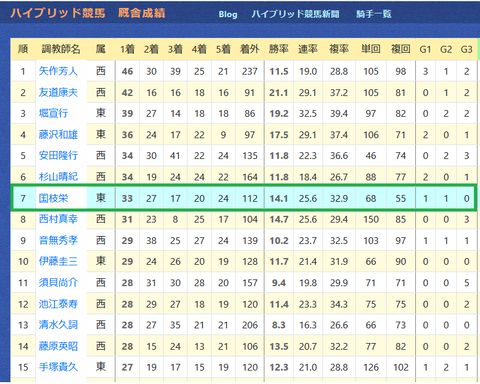Image resolution: width=480 pixels, height=384 pixels.
Task: Click the 勝率 column header
Action: tap(279, 49)
